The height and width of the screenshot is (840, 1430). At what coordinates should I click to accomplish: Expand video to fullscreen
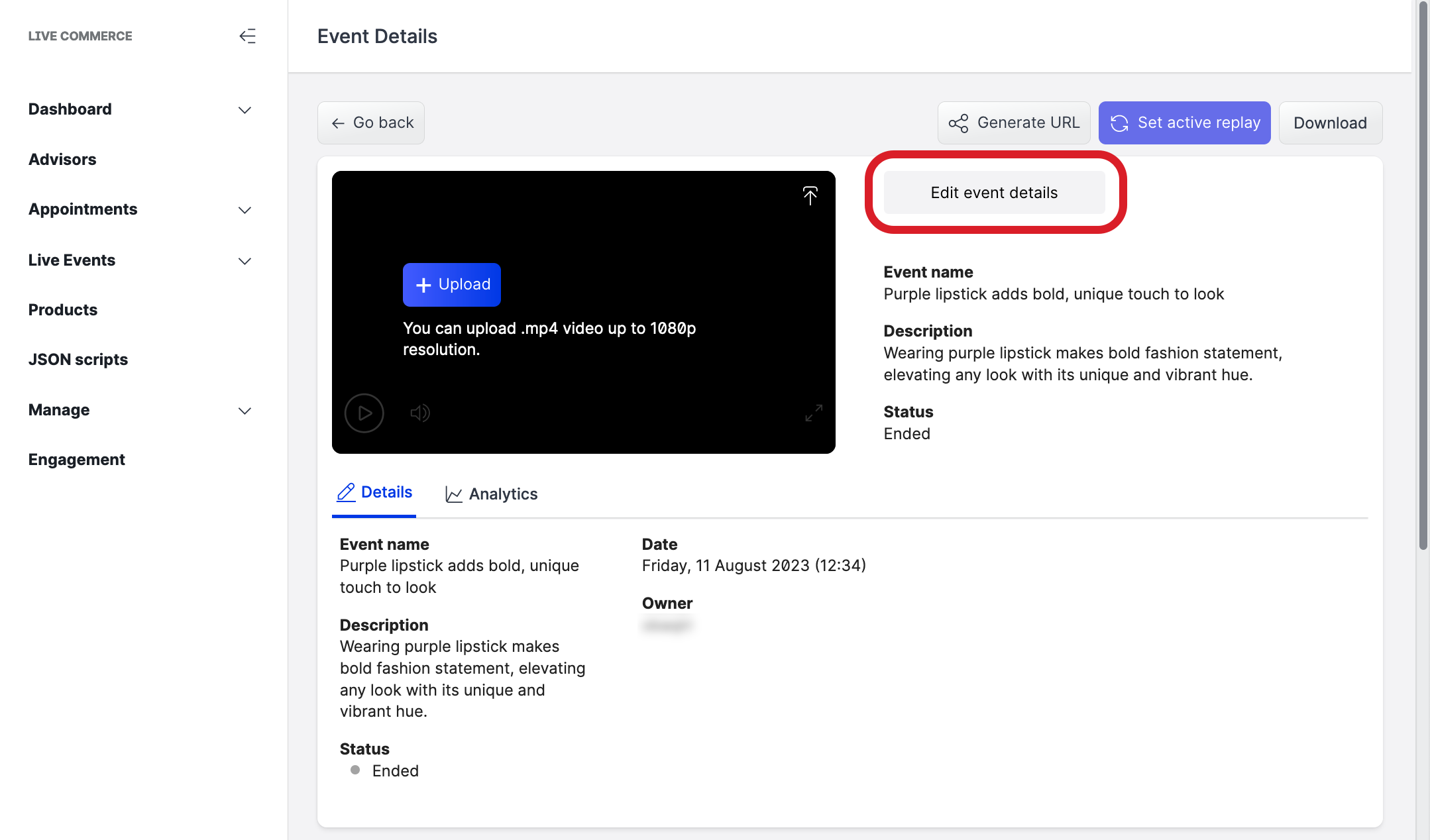813,413
